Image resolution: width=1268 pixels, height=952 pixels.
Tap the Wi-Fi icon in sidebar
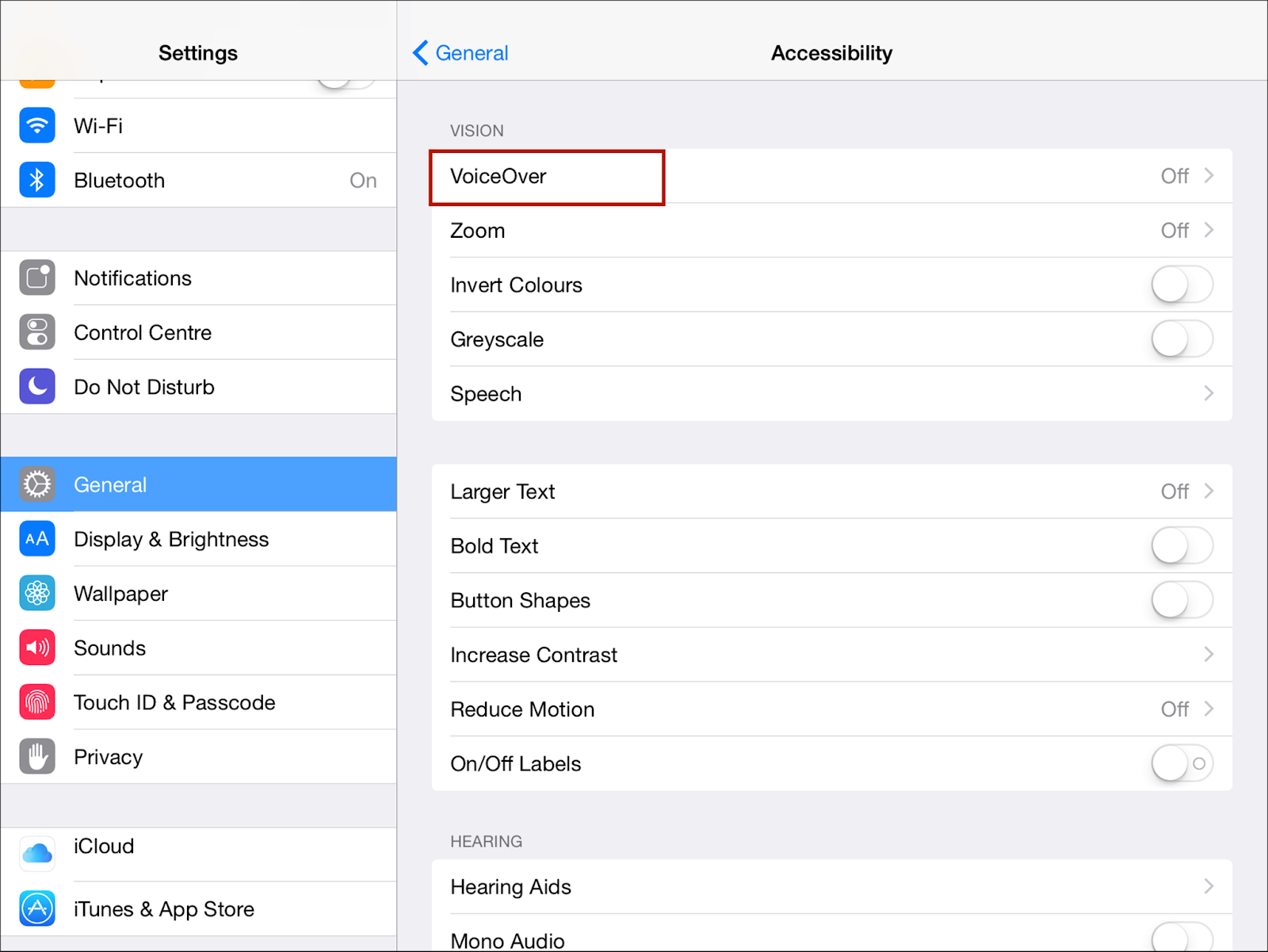click(37, 125)
